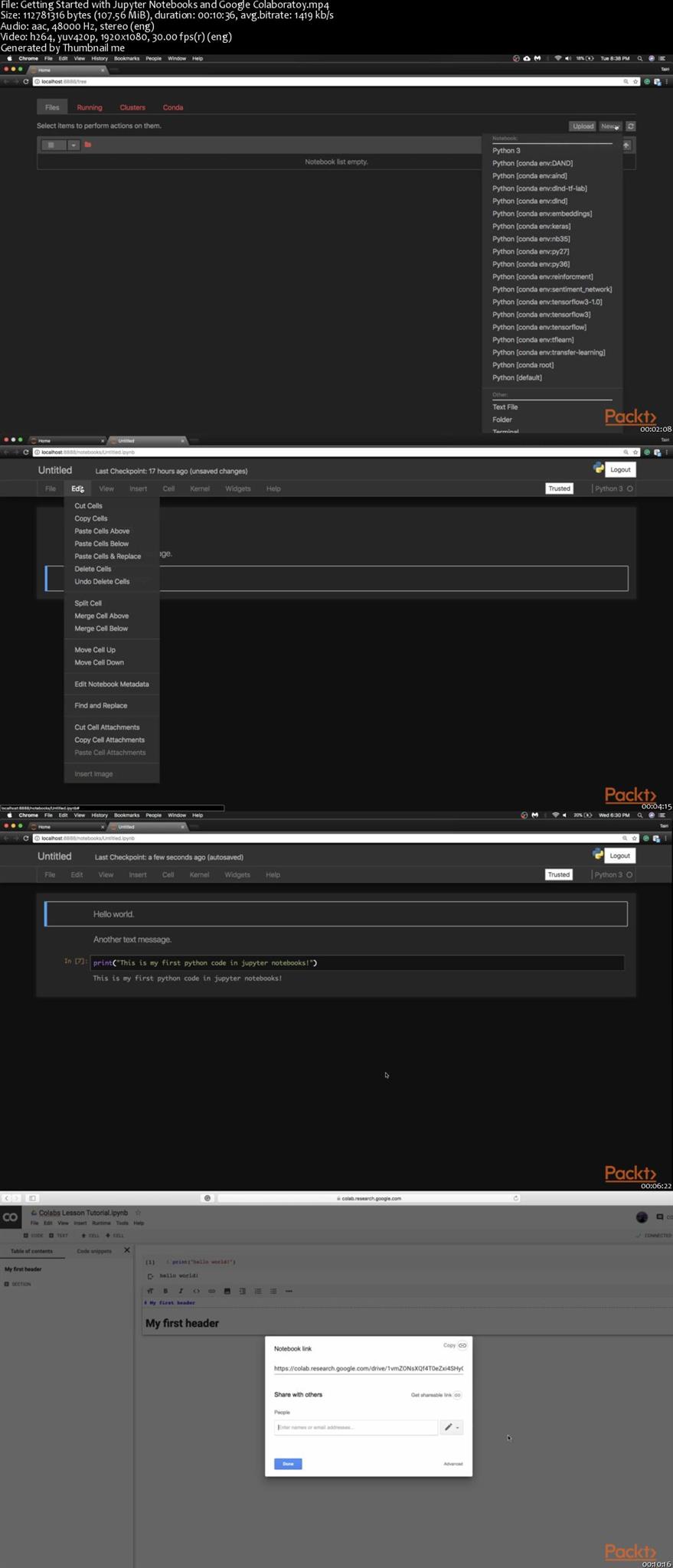
Task: Click the italic formatting icon in Colab text toolbar
Action: [x=181, y=1291]
